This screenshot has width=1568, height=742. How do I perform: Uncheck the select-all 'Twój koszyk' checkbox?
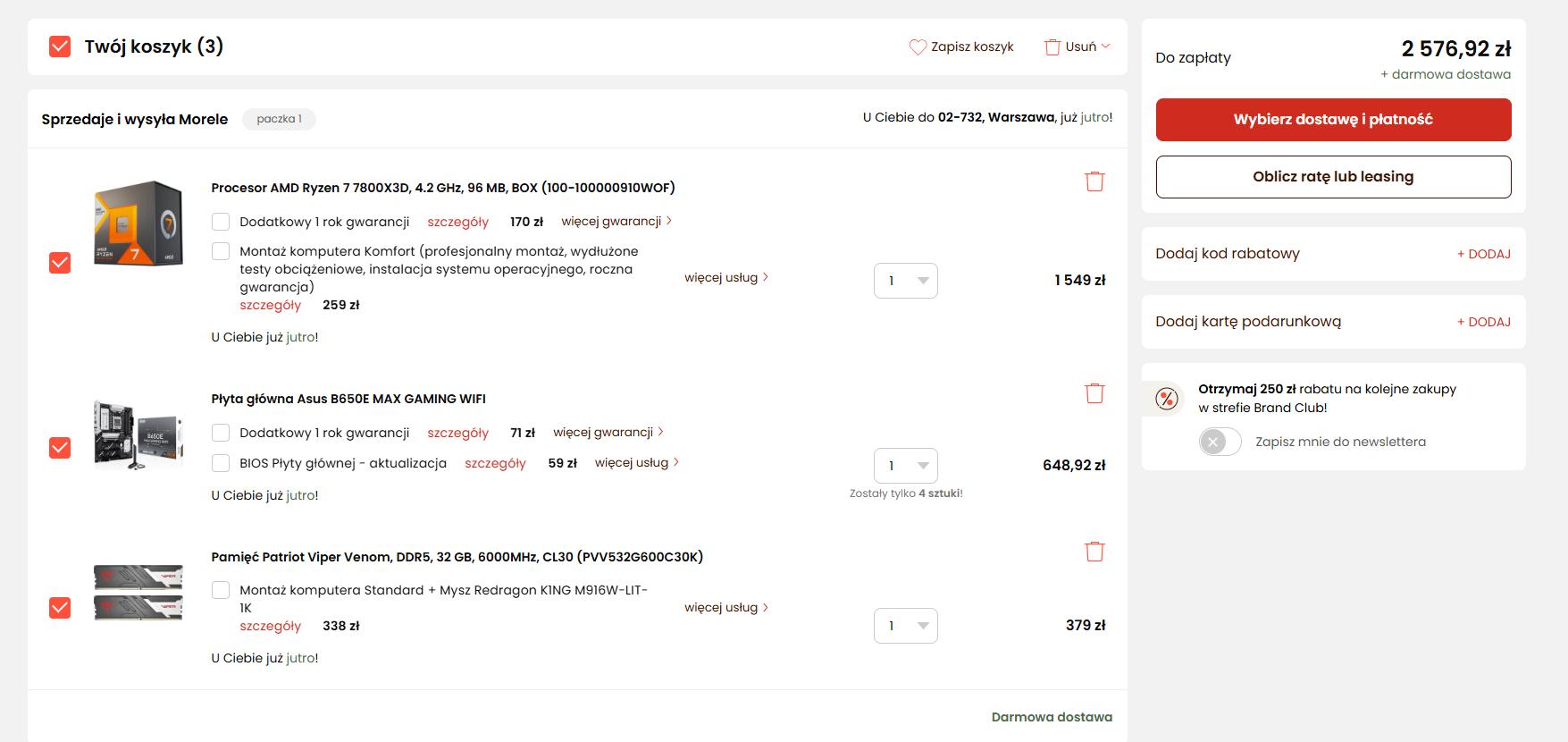point(60,46)
